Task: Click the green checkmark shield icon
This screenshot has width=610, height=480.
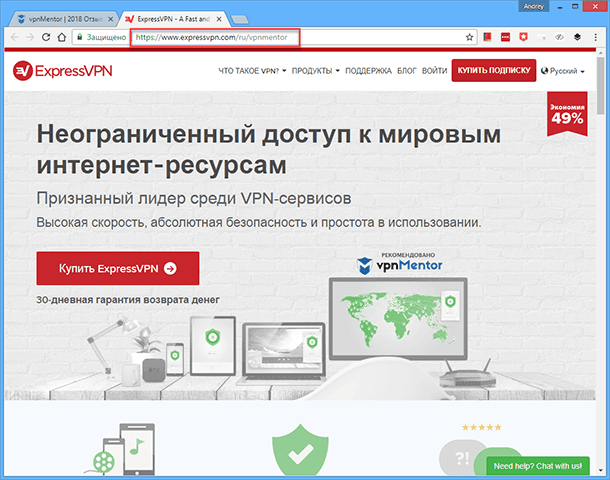Action: [x=300, y=450]
